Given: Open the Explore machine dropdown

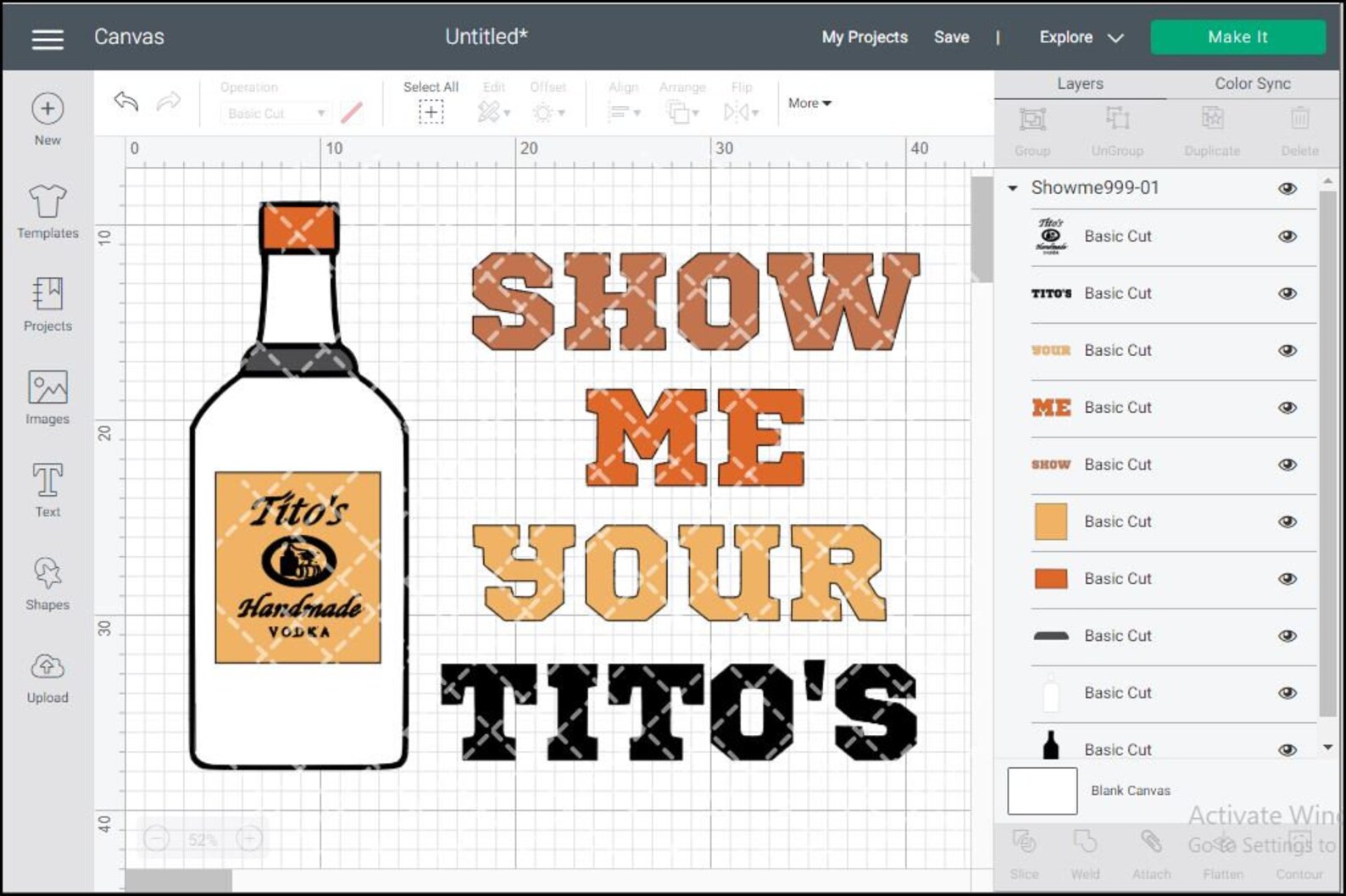Looking at the screenshot, I should (1082, 37).
